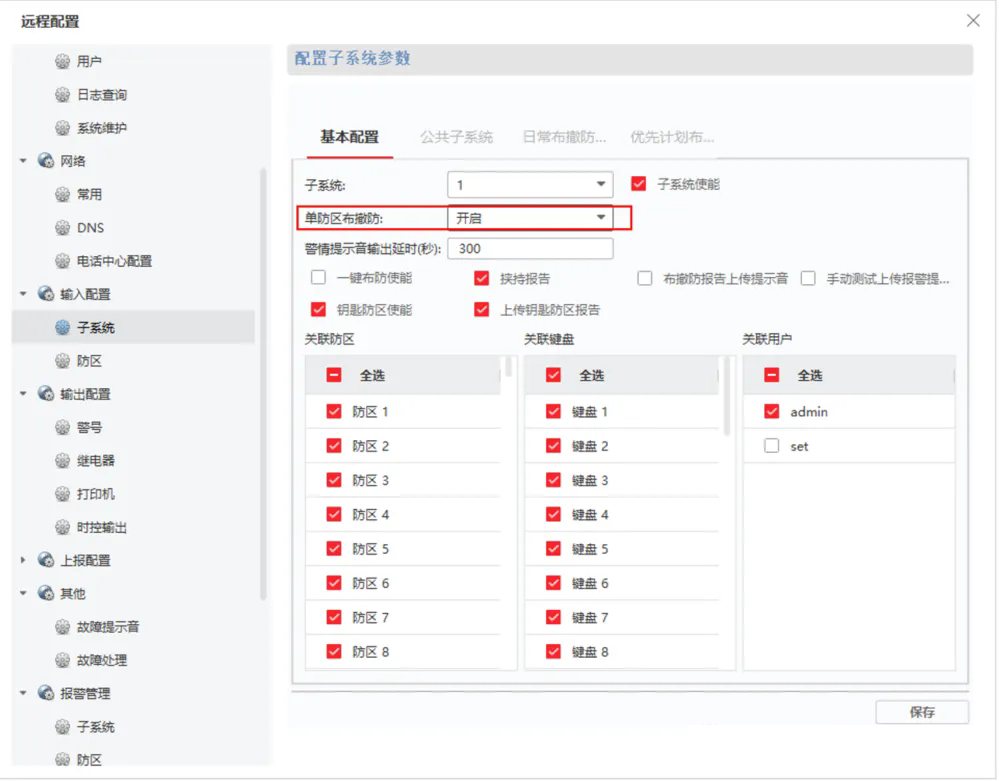
Task: Click the gear icon beside 日志查询
Action: (x=62, y=95)
